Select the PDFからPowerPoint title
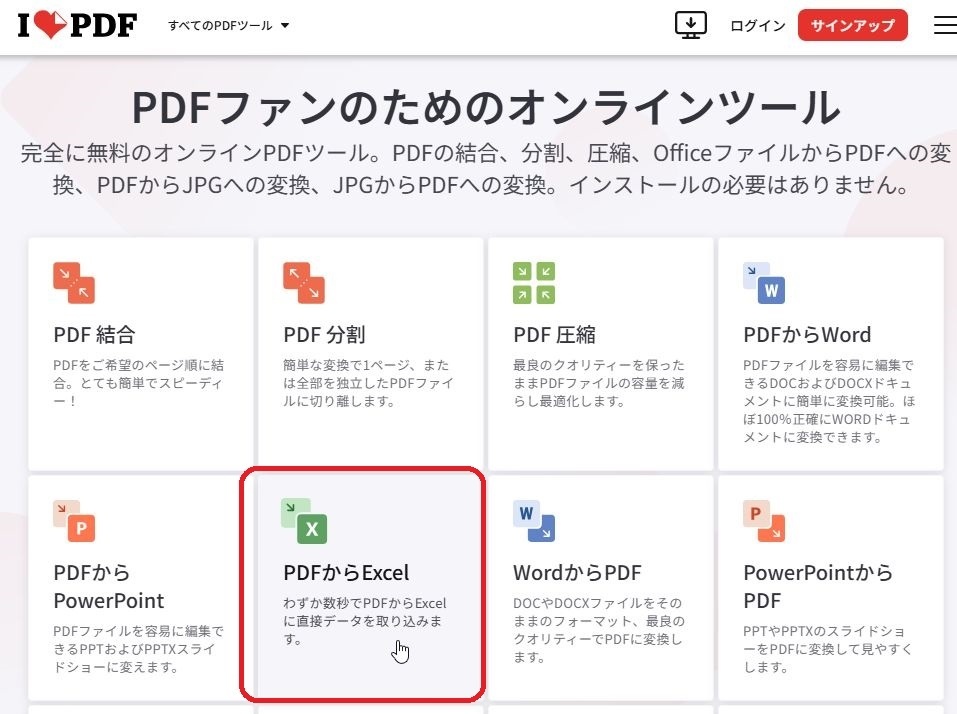This screenshot has height=714, width=957. [x=109, y=586]
